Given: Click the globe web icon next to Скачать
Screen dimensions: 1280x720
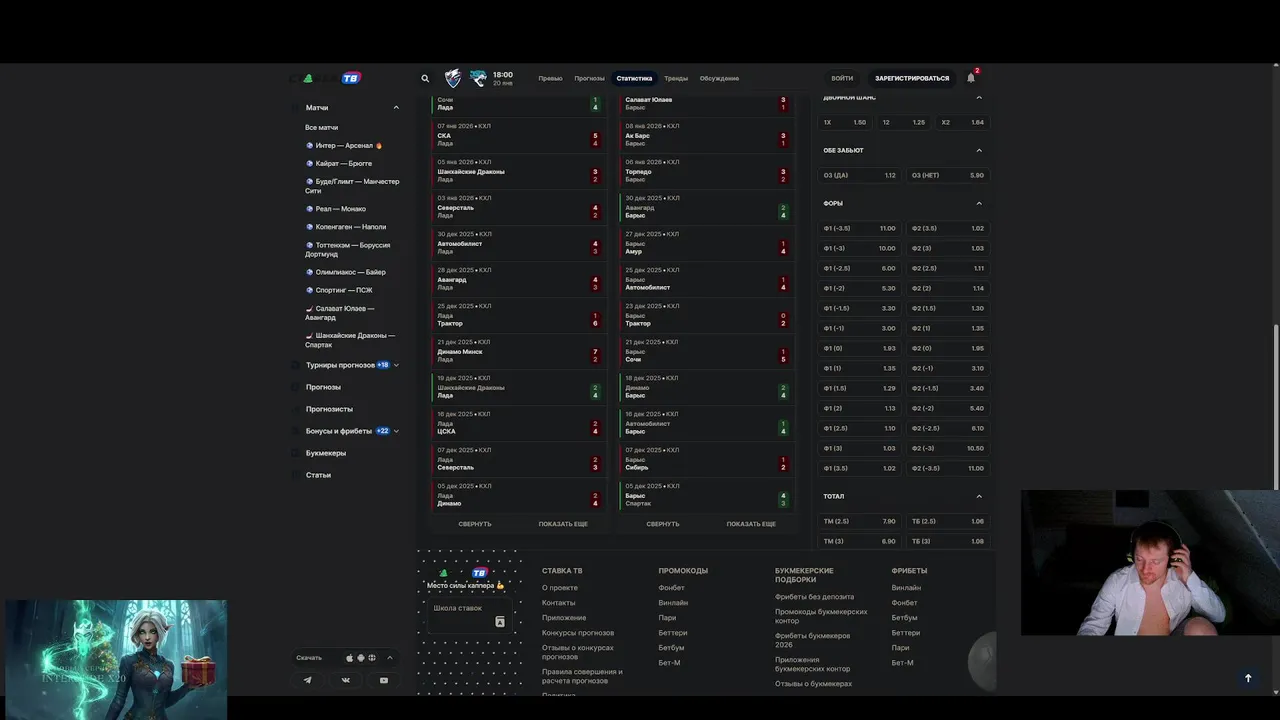Looking at the screenshot, I should (372, 658).
